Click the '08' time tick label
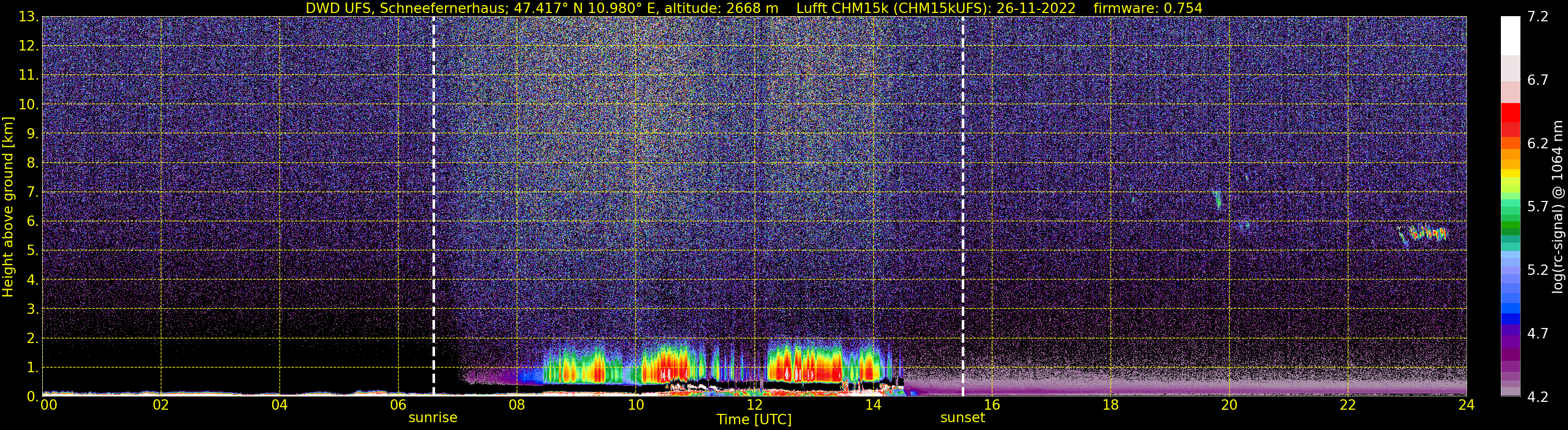1568x430 pixels. [x=517, y=405]
